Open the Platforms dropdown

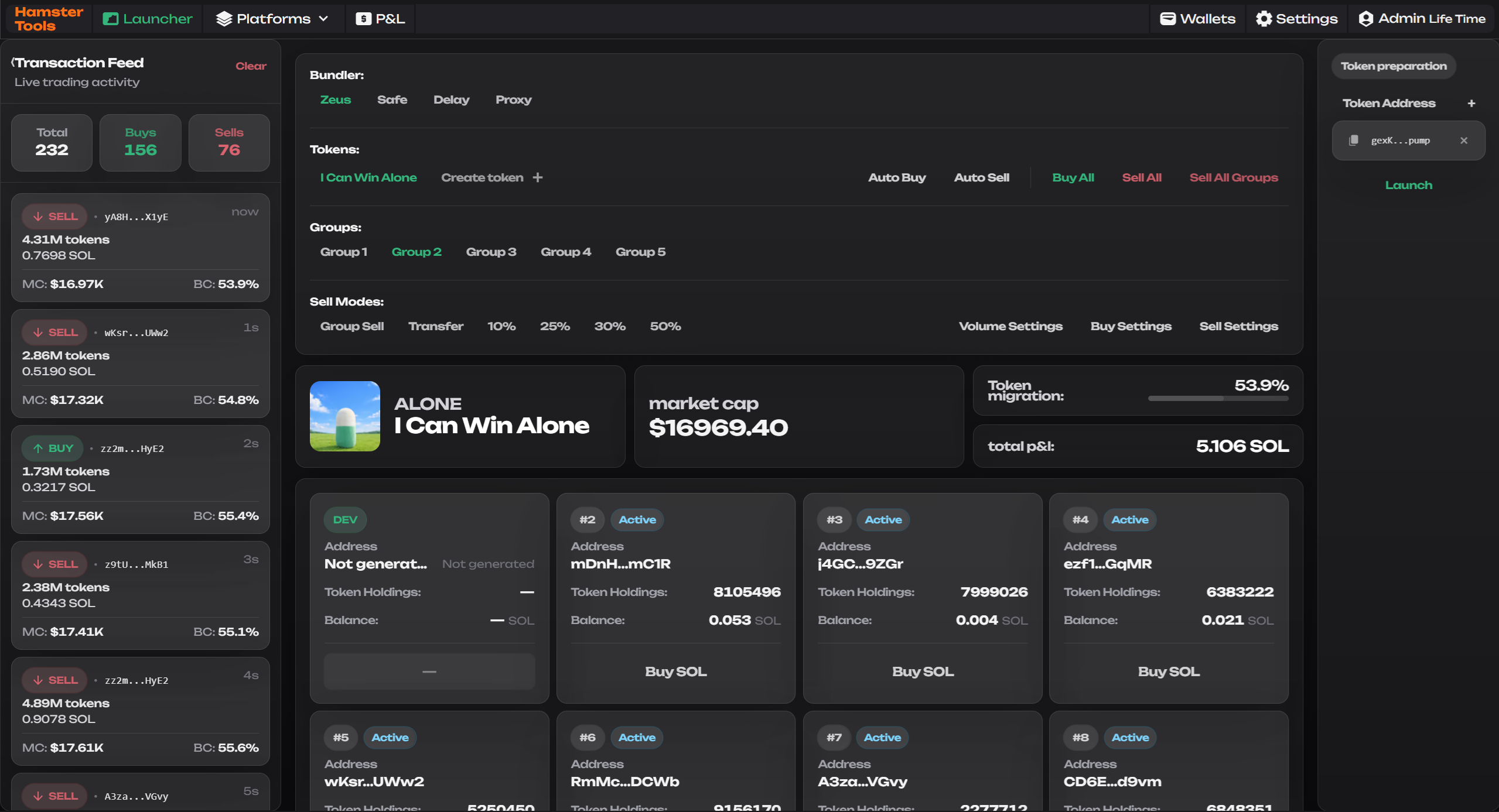click(x=272, y=18)
